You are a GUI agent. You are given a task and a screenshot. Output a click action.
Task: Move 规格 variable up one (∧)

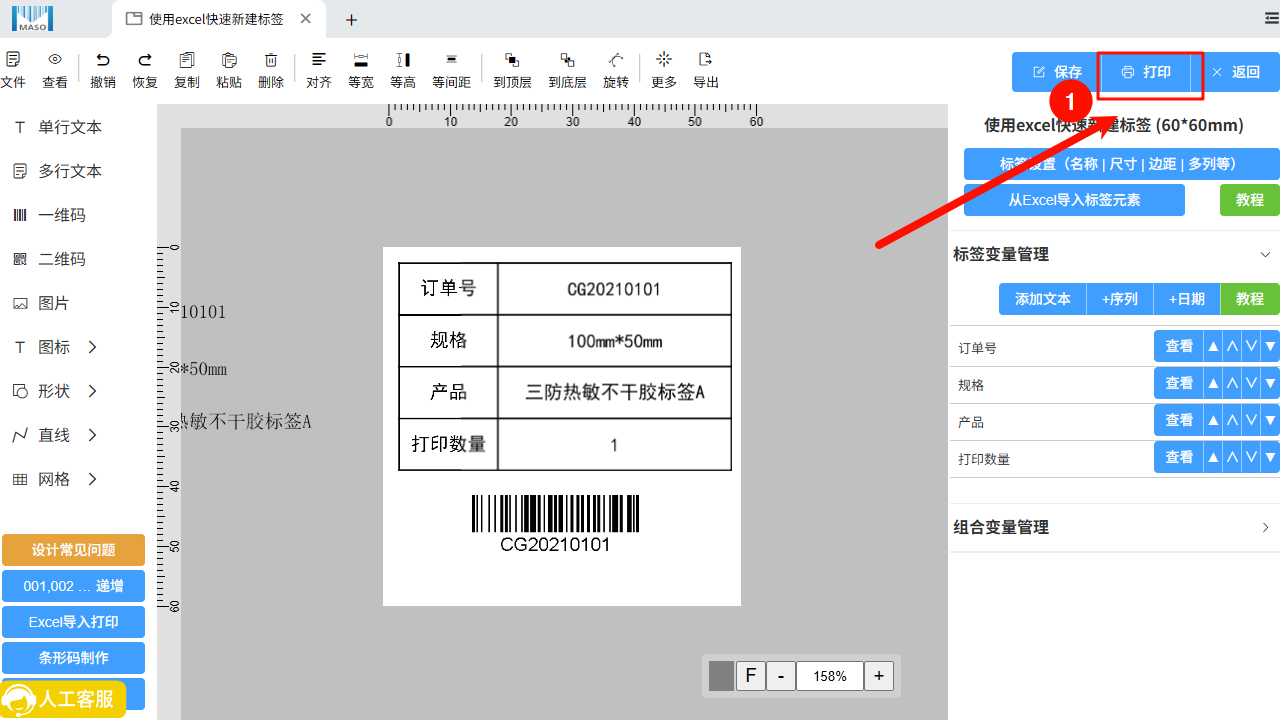[x=1232, y=383]
